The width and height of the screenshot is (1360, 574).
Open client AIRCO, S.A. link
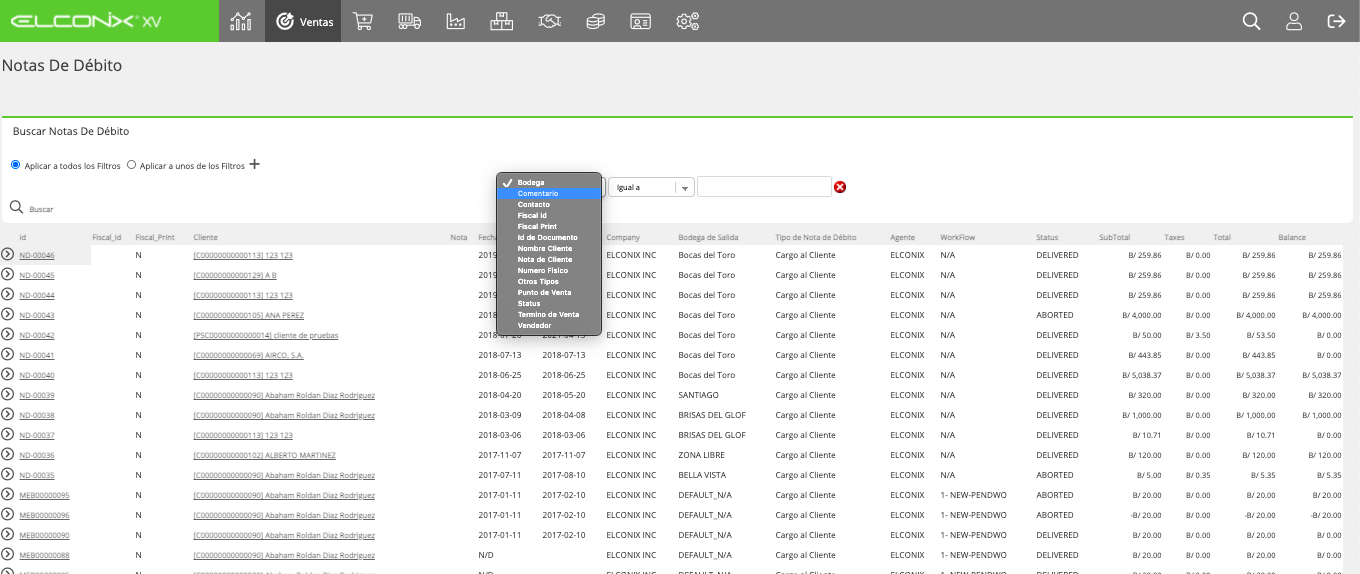click(248, 356)
